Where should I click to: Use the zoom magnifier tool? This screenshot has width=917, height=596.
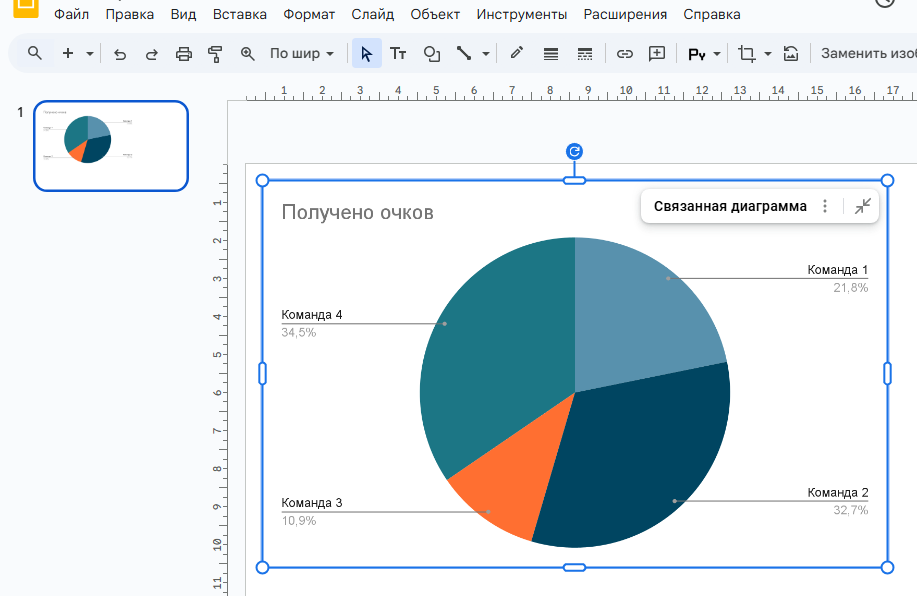[248, 54]
